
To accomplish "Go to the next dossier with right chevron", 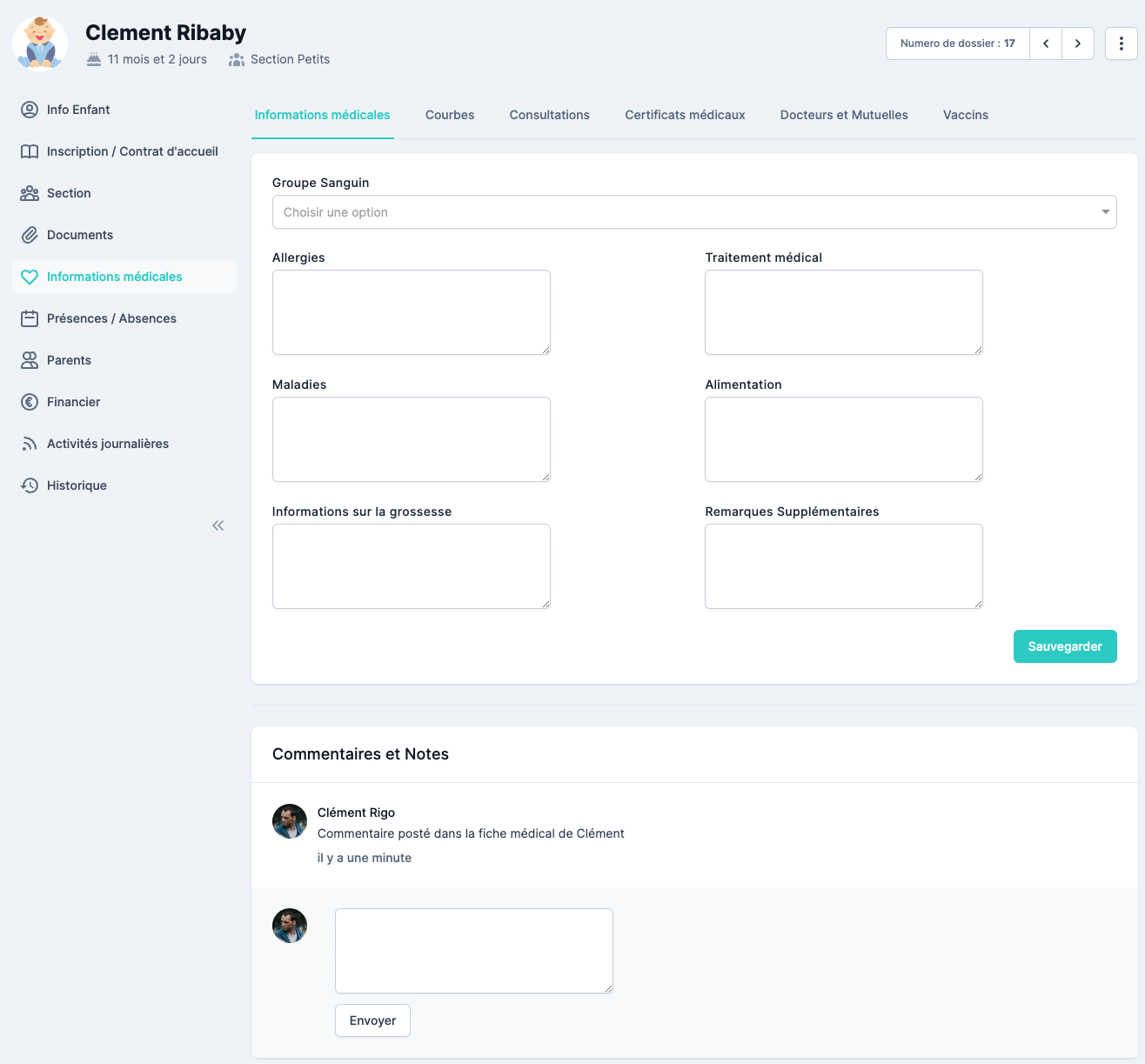I will [1078, 43].
